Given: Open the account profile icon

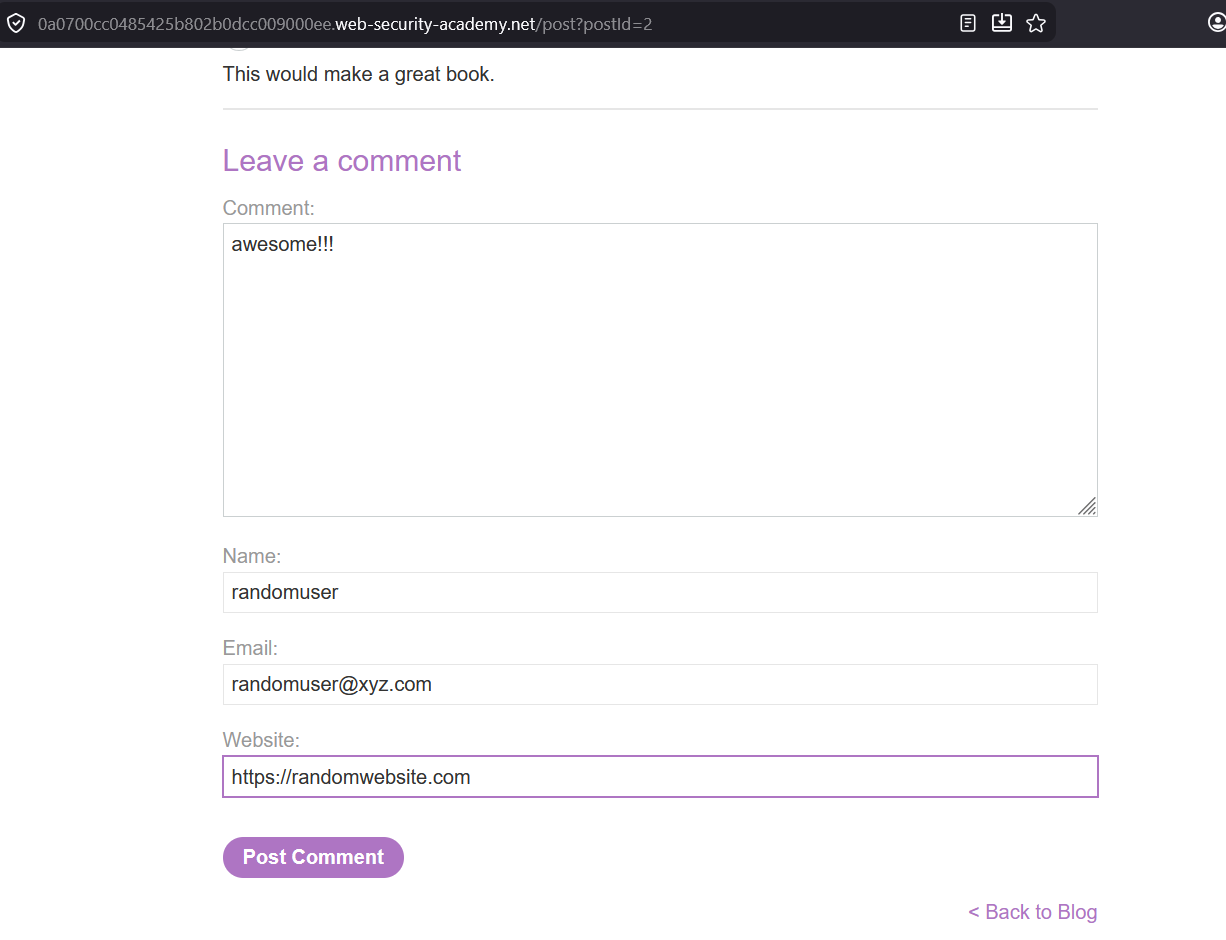Looking at the screenshot, I should (x=1216, y=23).
